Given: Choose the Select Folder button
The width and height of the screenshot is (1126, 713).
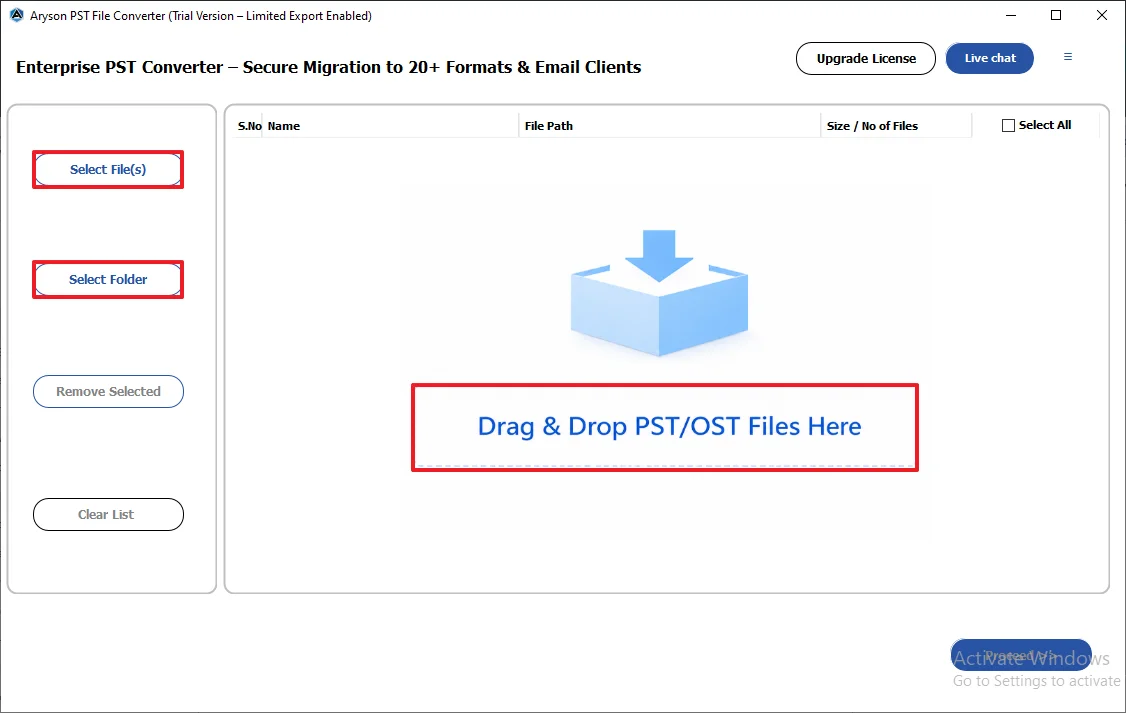Looking at the screenshot, I should [108, 279].
